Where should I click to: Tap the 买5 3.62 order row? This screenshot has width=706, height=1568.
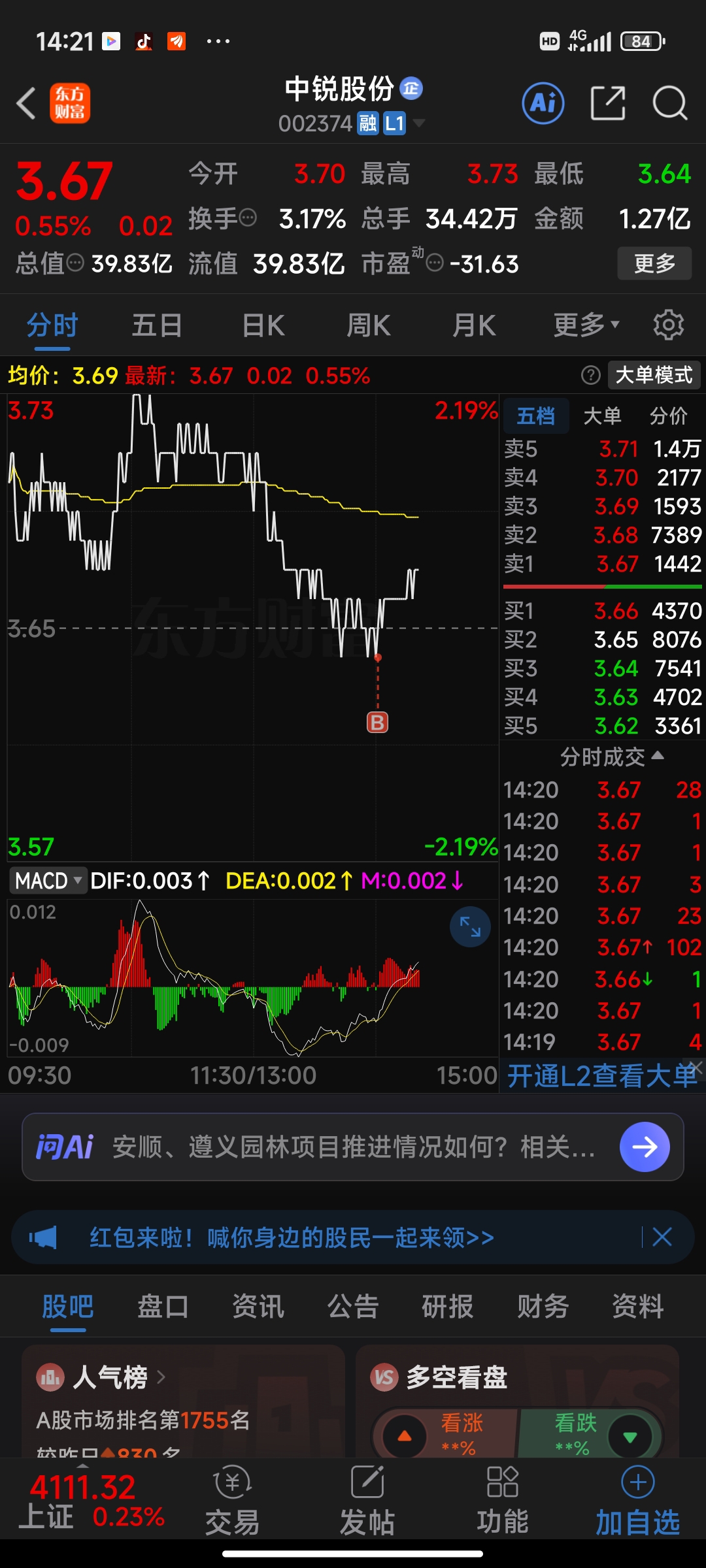[x=602, y=725]
